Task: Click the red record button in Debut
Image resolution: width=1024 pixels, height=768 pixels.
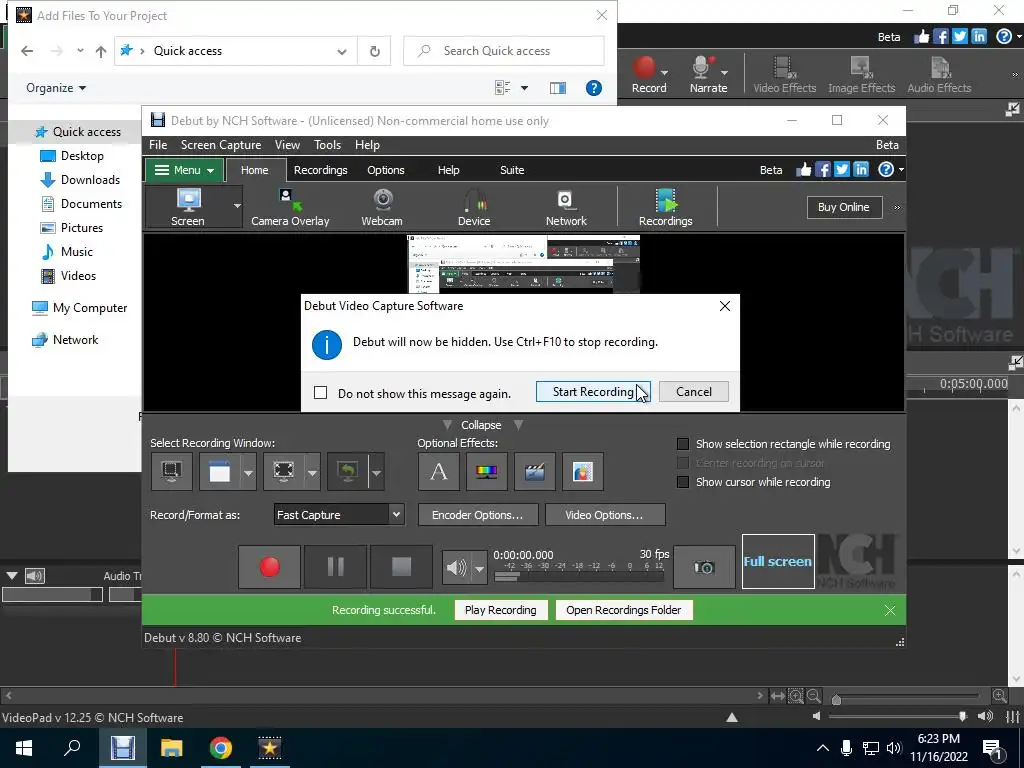Action: (270, 567)
